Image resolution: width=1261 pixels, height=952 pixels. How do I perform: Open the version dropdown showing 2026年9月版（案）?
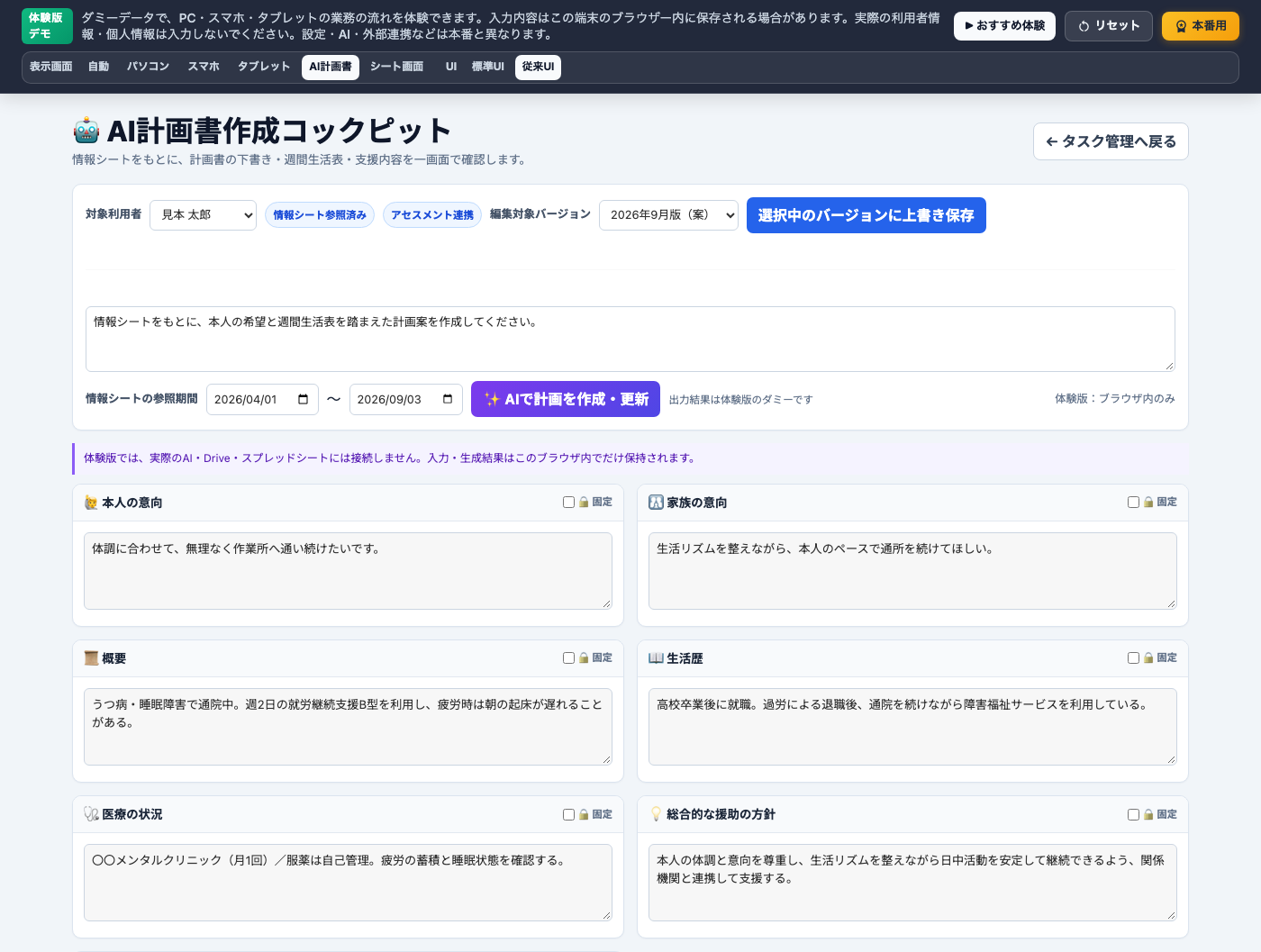coord(668,215)
